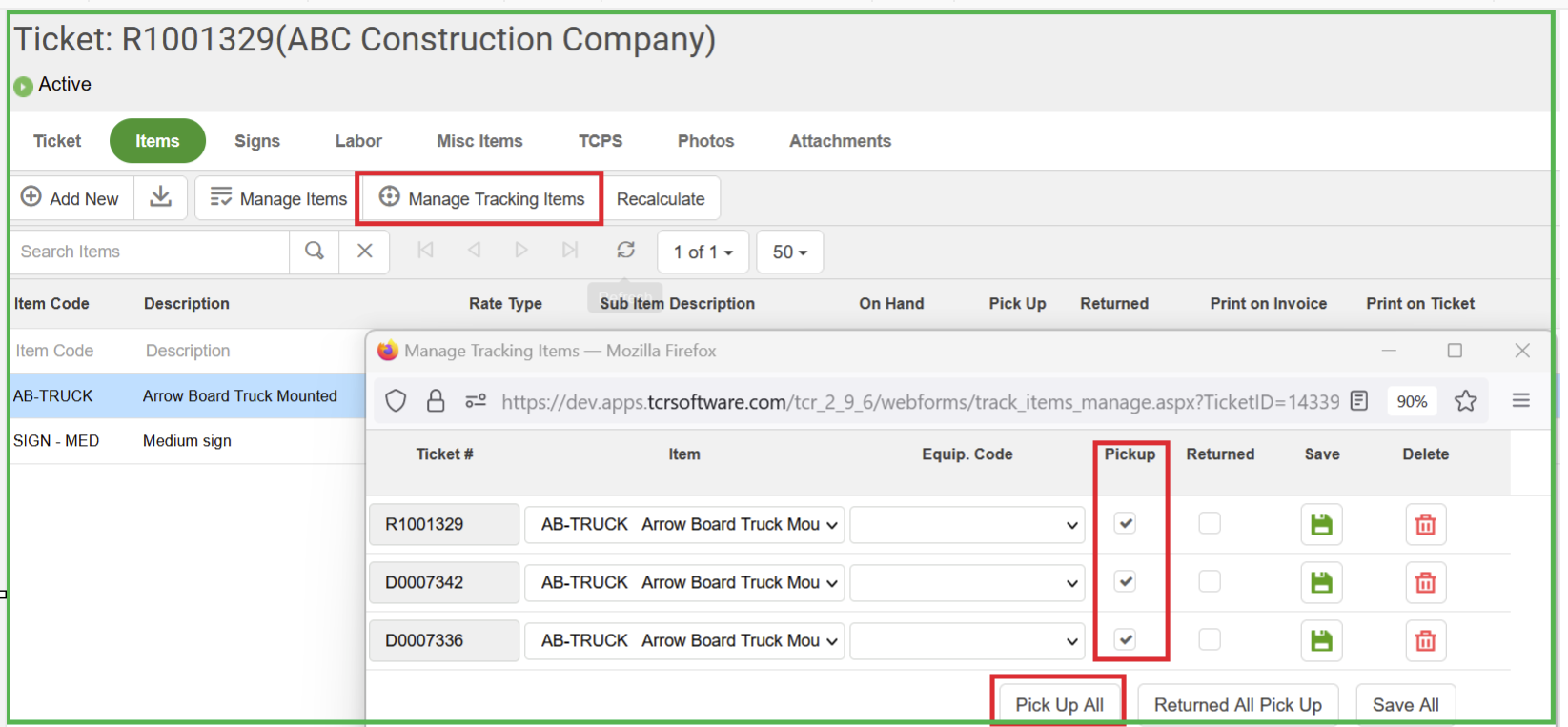
Task: Open the Equip. Code dropdown for R1001329
Action: 967,525
